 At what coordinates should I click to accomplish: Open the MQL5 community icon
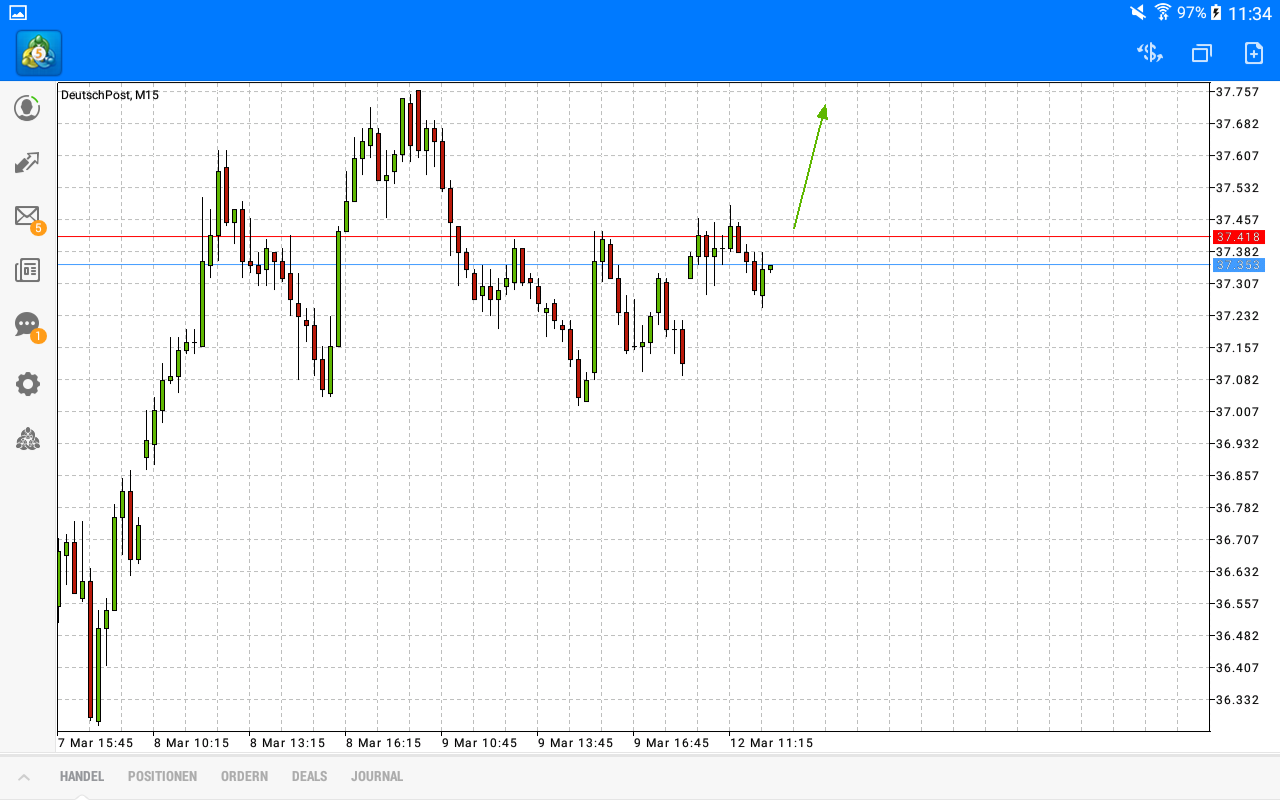pyautogui.click(x=27, y=439)
